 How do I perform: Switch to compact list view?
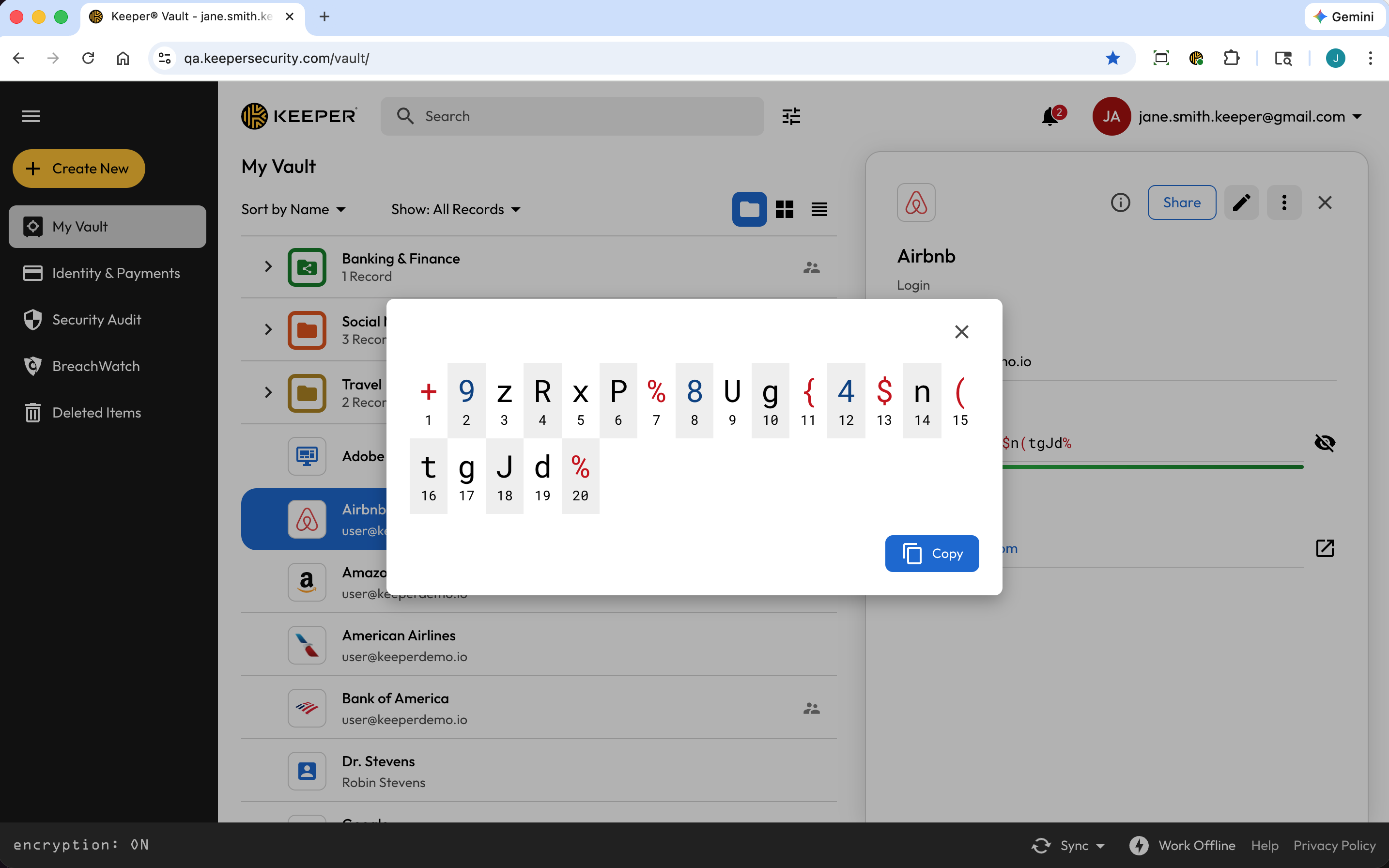819,210
